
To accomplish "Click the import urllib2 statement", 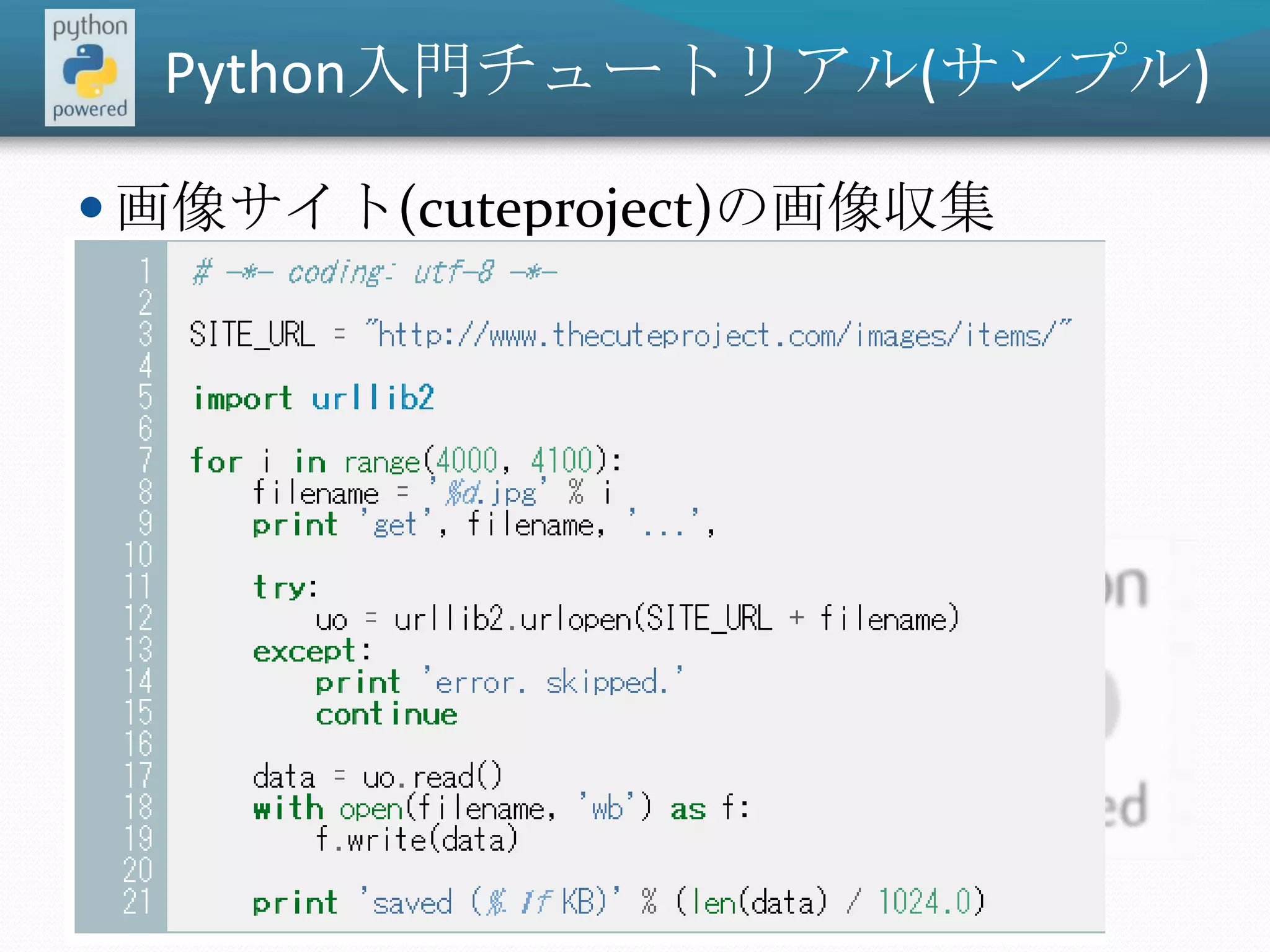I will 313,399.
